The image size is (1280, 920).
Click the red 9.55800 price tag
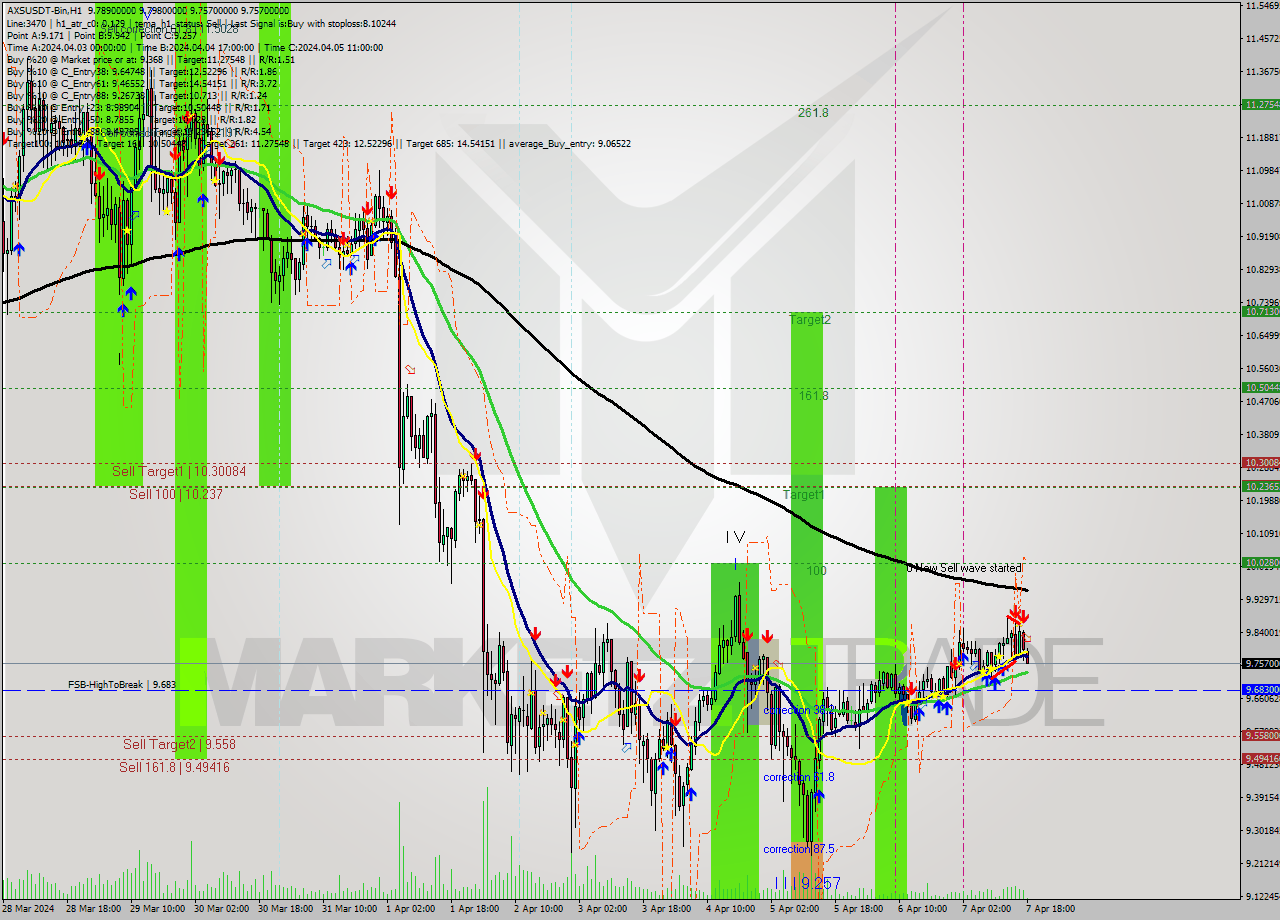coord(1260,735)
